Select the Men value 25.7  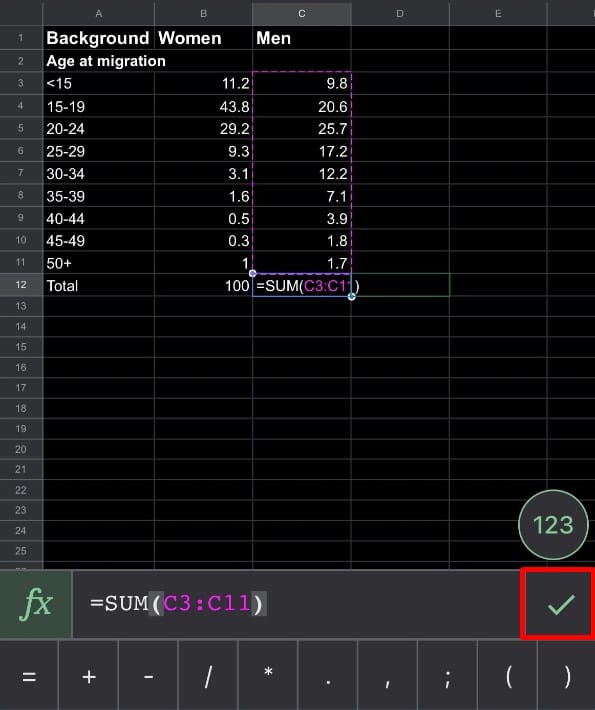pos(302,129)
